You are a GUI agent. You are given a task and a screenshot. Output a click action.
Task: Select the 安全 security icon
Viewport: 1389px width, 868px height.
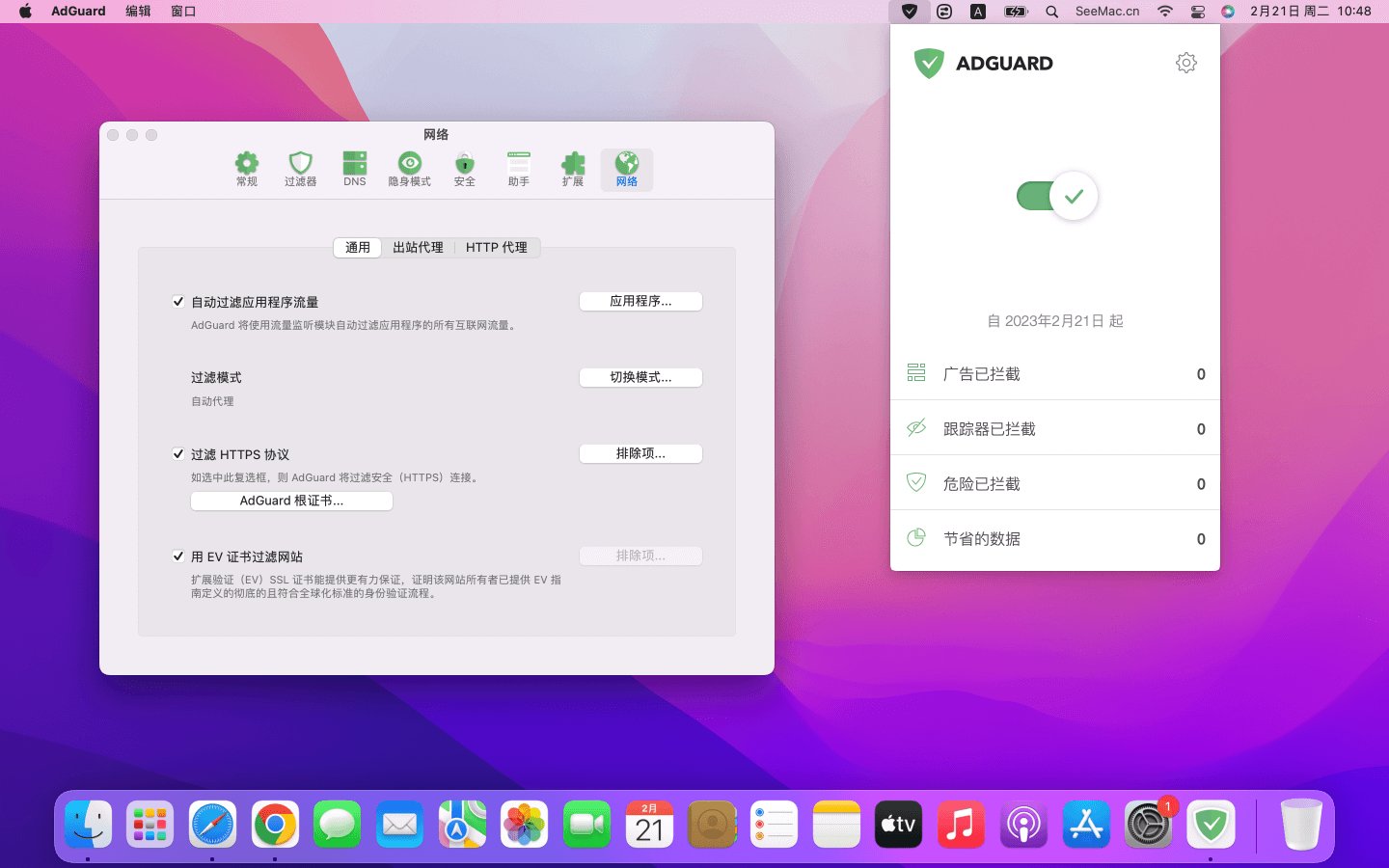coord(465,169)
